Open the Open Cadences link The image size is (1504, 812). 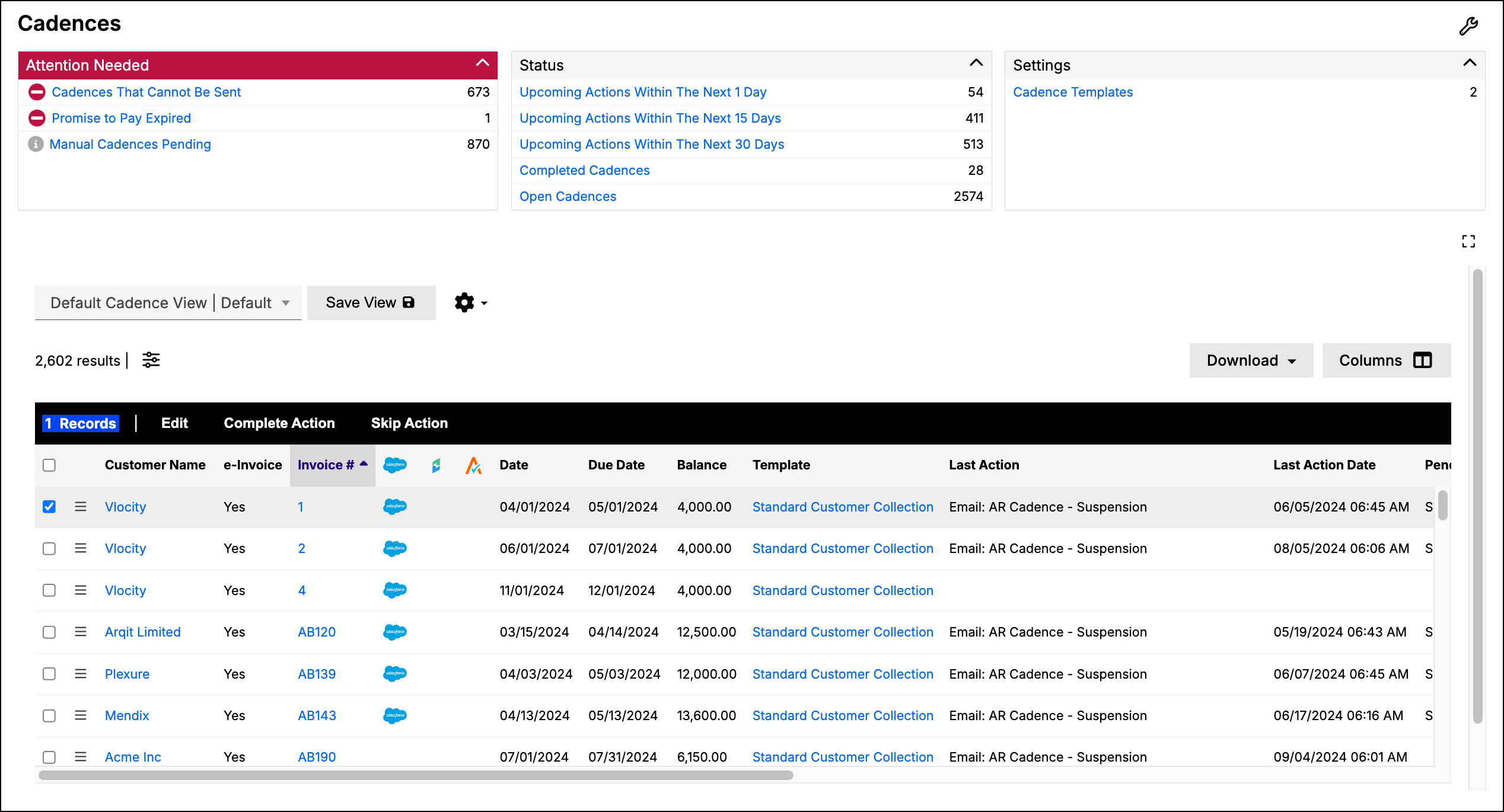pos(568,196)
